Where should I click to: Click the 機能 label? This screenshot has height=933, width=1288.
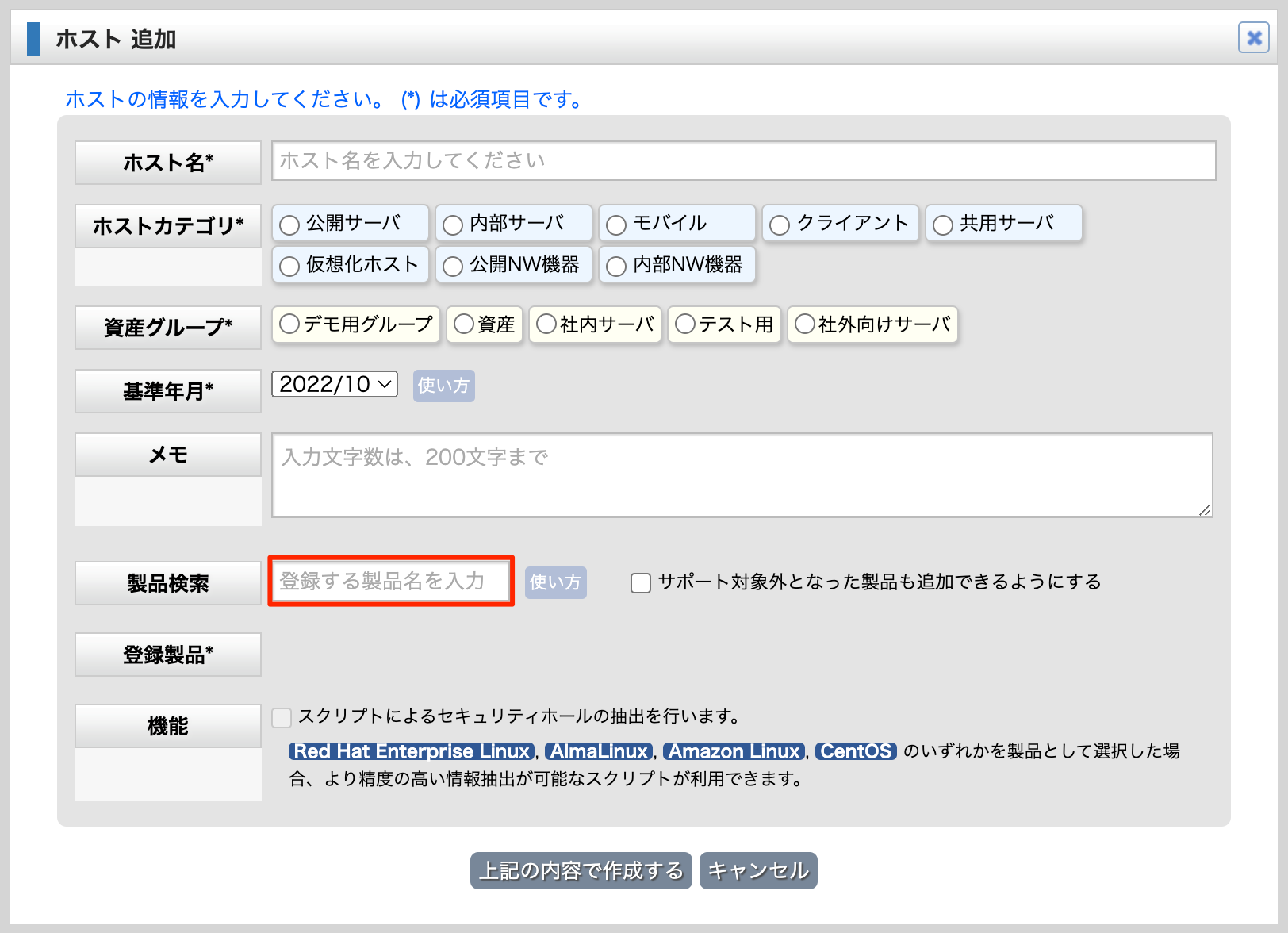coord(168,726)
